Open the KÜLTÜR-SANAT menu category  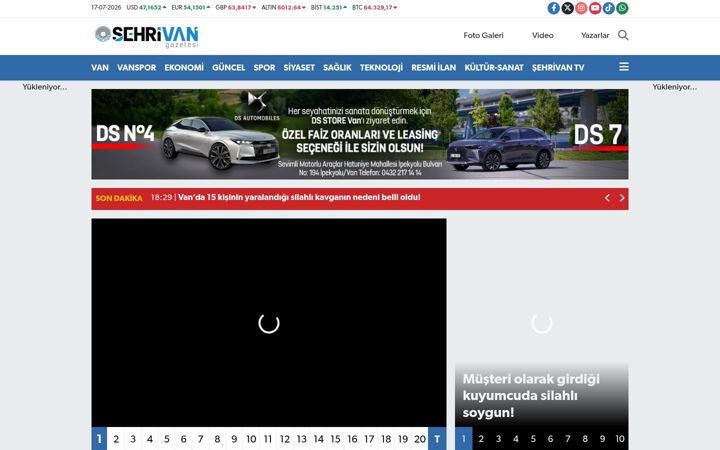coord(494,68)
